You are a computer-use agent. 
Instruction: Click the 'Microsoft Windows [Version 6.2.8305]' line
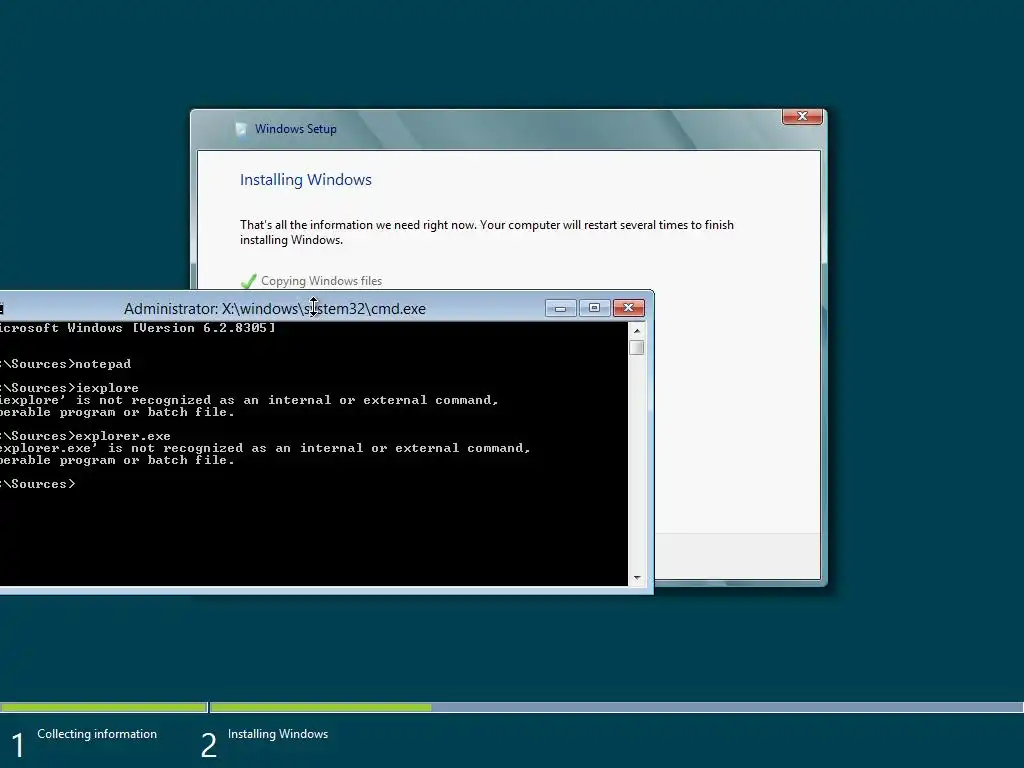point(137,328)
